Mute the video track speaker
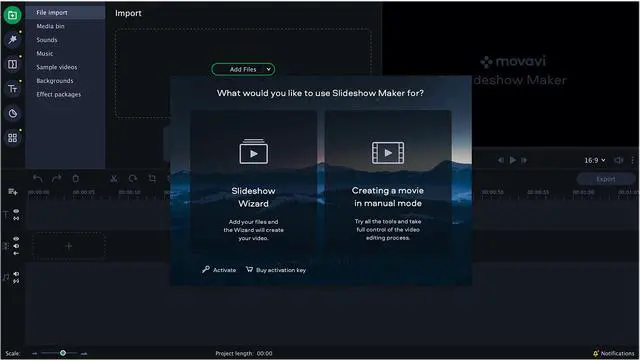Image resolution: width=640 pixels, height=361 pixels. tap(16, 246)
